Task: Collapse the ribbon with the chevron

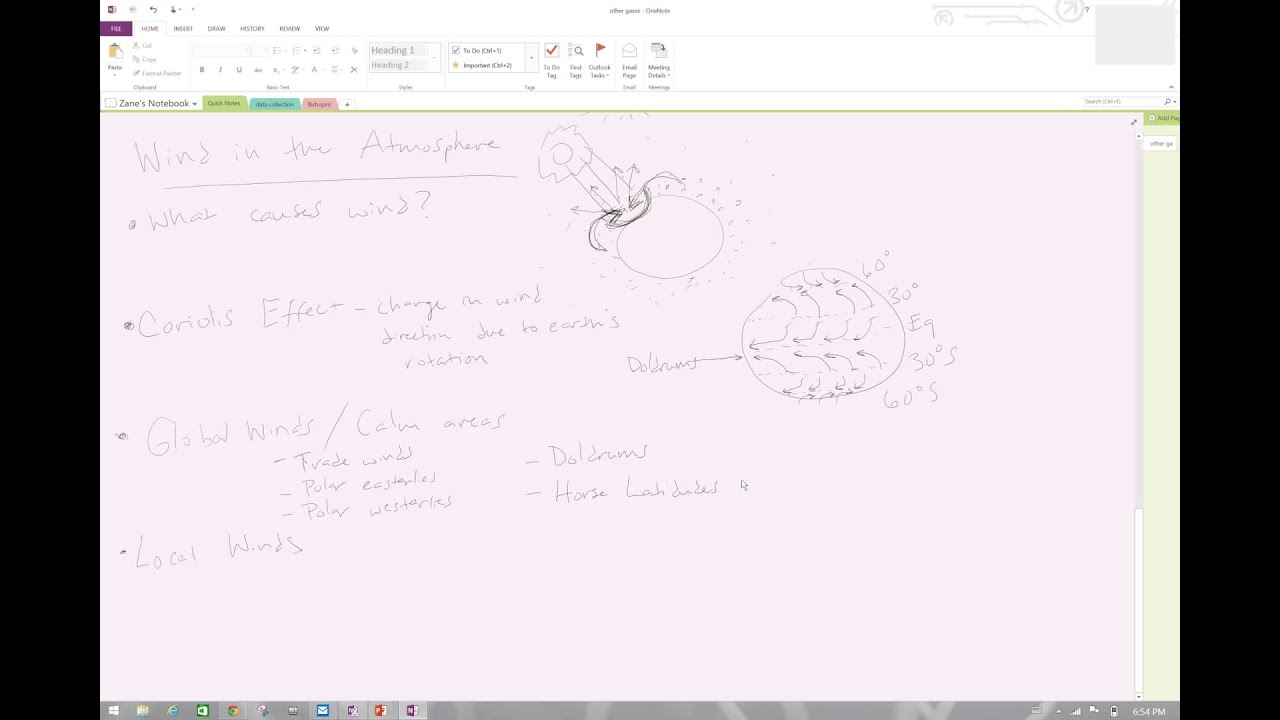Action: [1171, 87]
